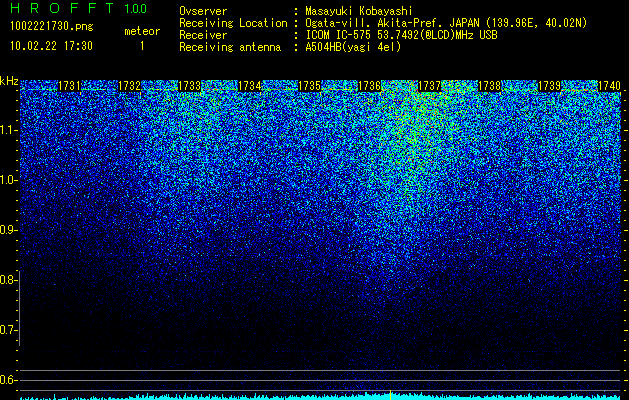Image resolution: width=629 pixels, height=400 pixels.
Task: Click time marker 1731
Action: pos(69,86)
